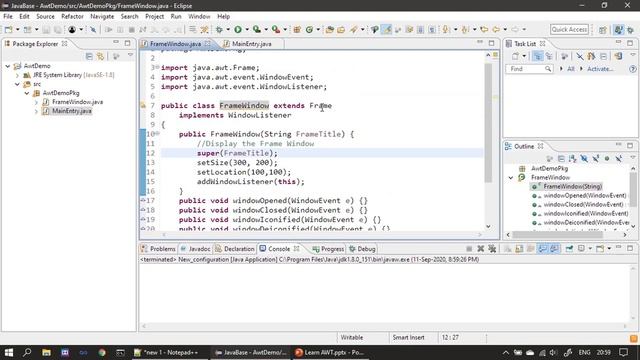Screen dimensions: 640x360
Task: Click the editor vertical scrollbar
Action: (488, 122)
